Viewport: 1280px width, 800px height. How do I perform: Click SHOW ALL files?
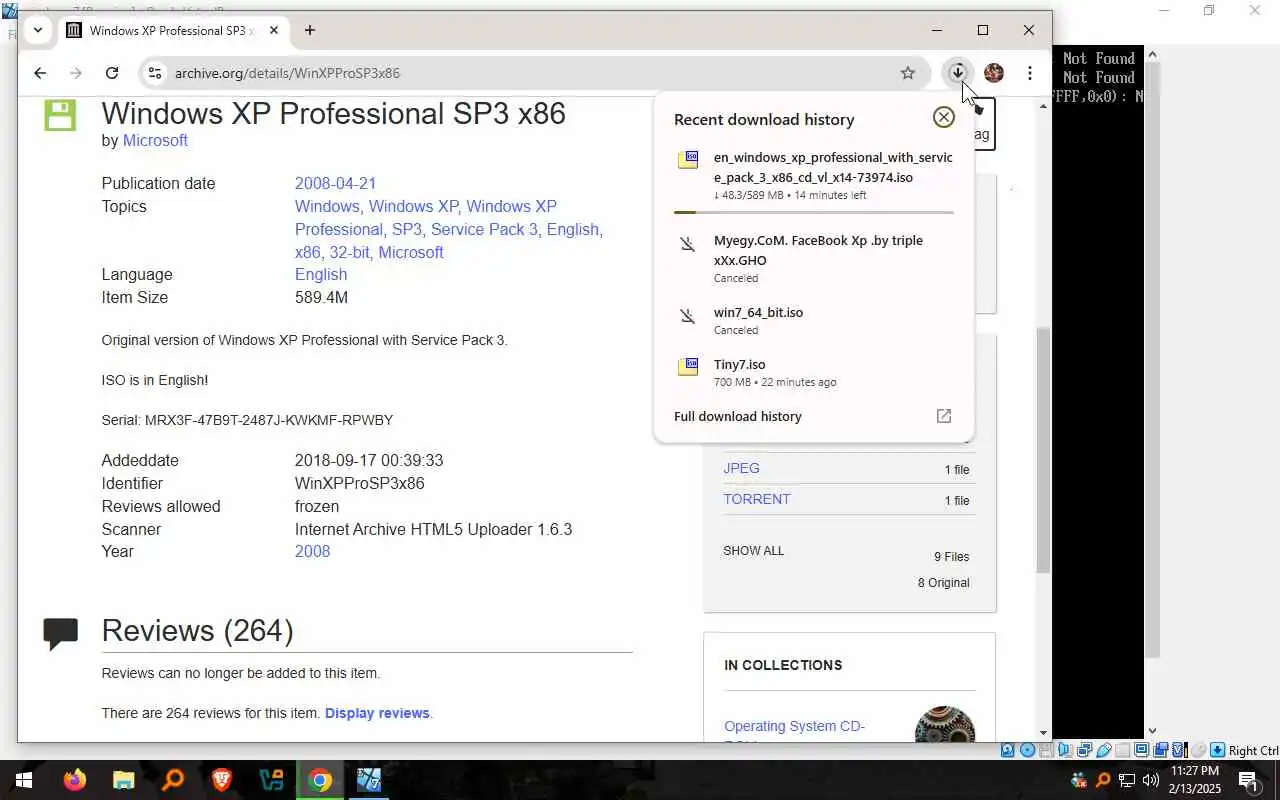[753, 551]
